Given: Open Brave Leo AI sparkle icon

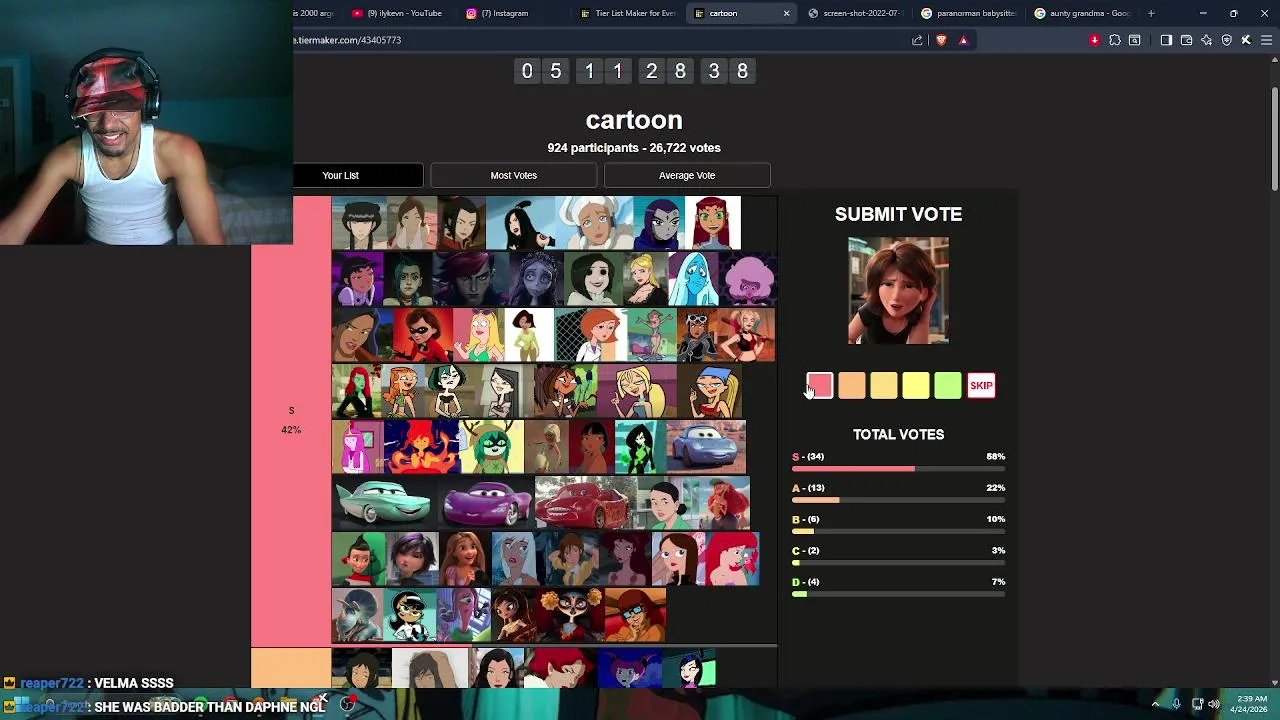Looking at the screenshot, I should click(x=1206, y=40).
